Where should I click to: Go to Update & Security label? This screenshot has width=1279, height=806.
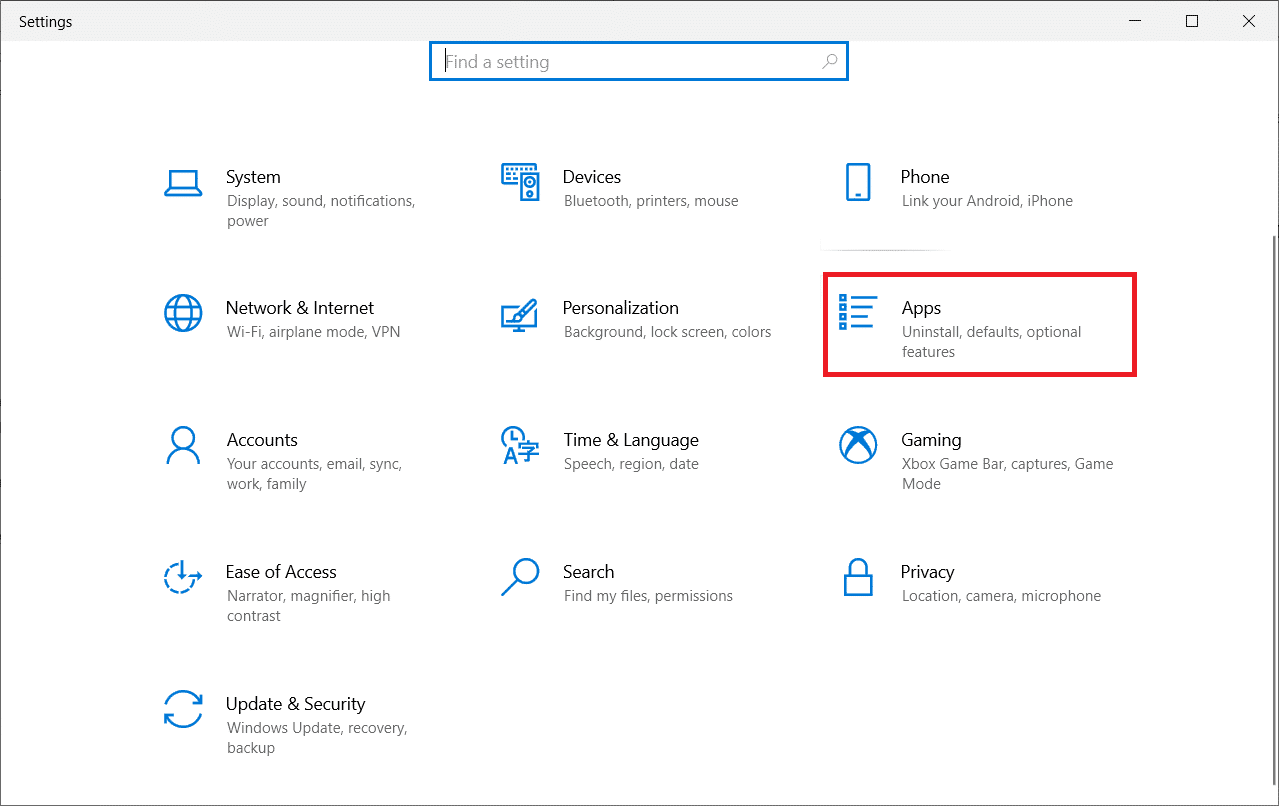coord(295,704)
